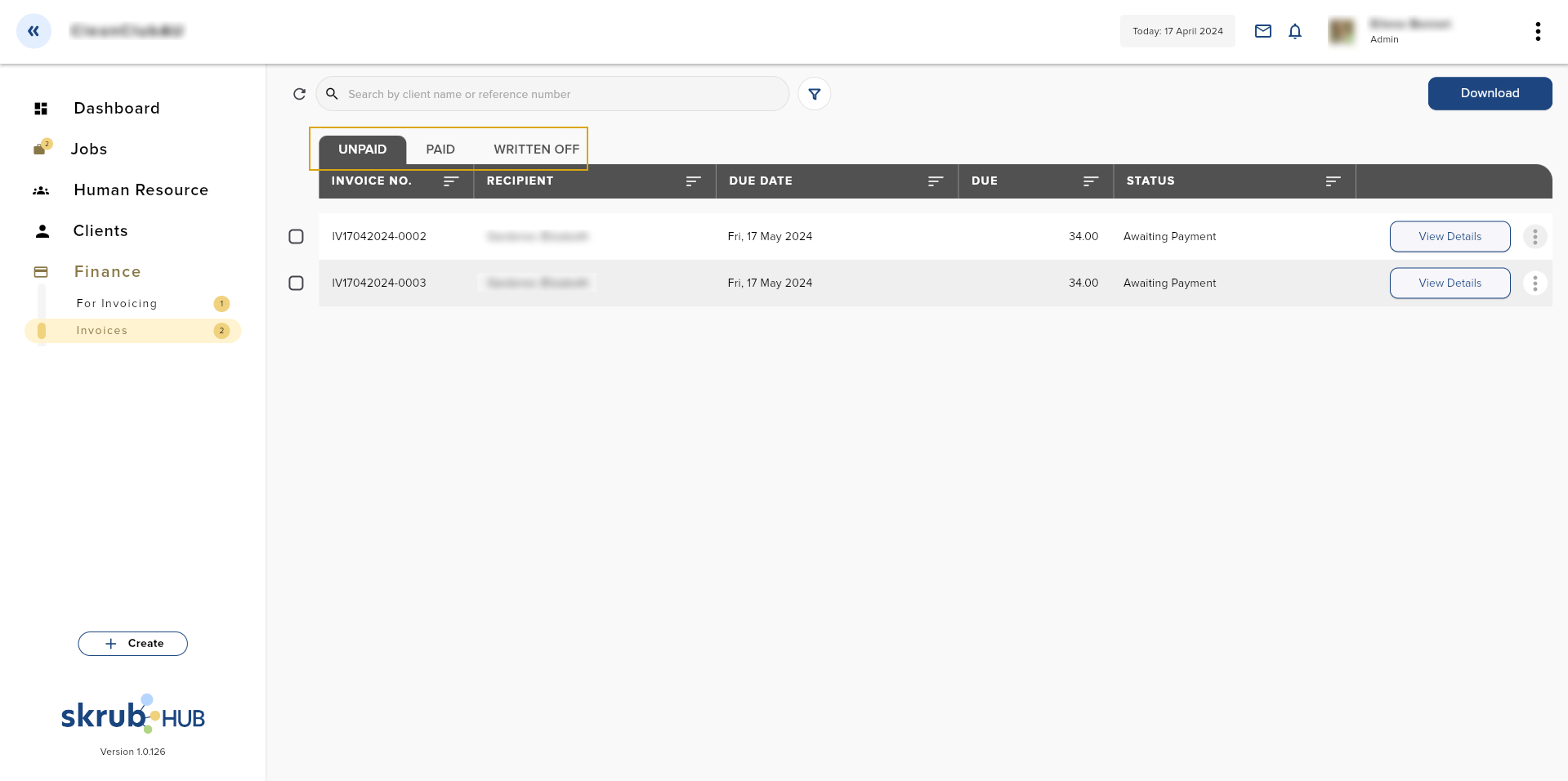1568x781 pixels.
Task: Refresh the invoice list
Action: 299,94
